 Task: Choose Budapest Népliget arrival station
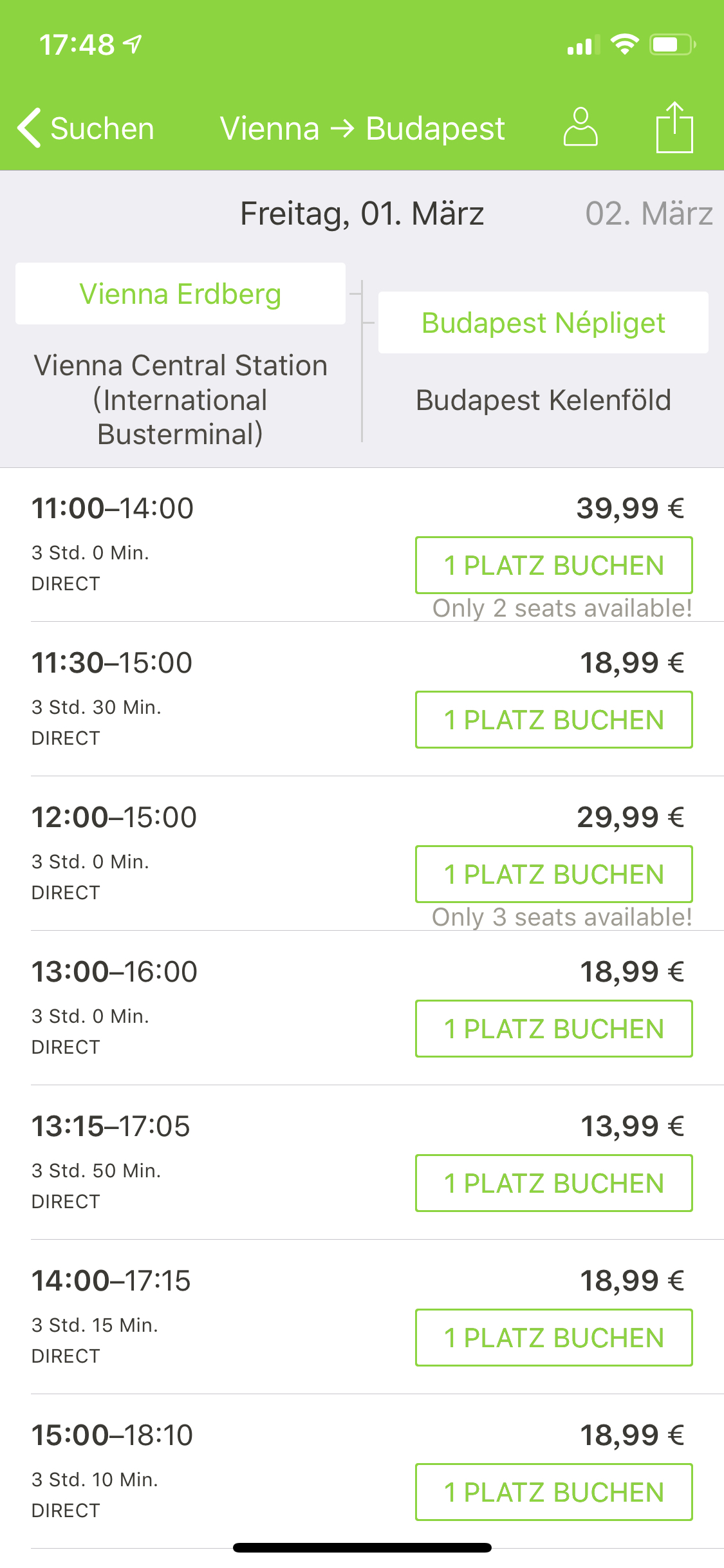pos(543,323)
